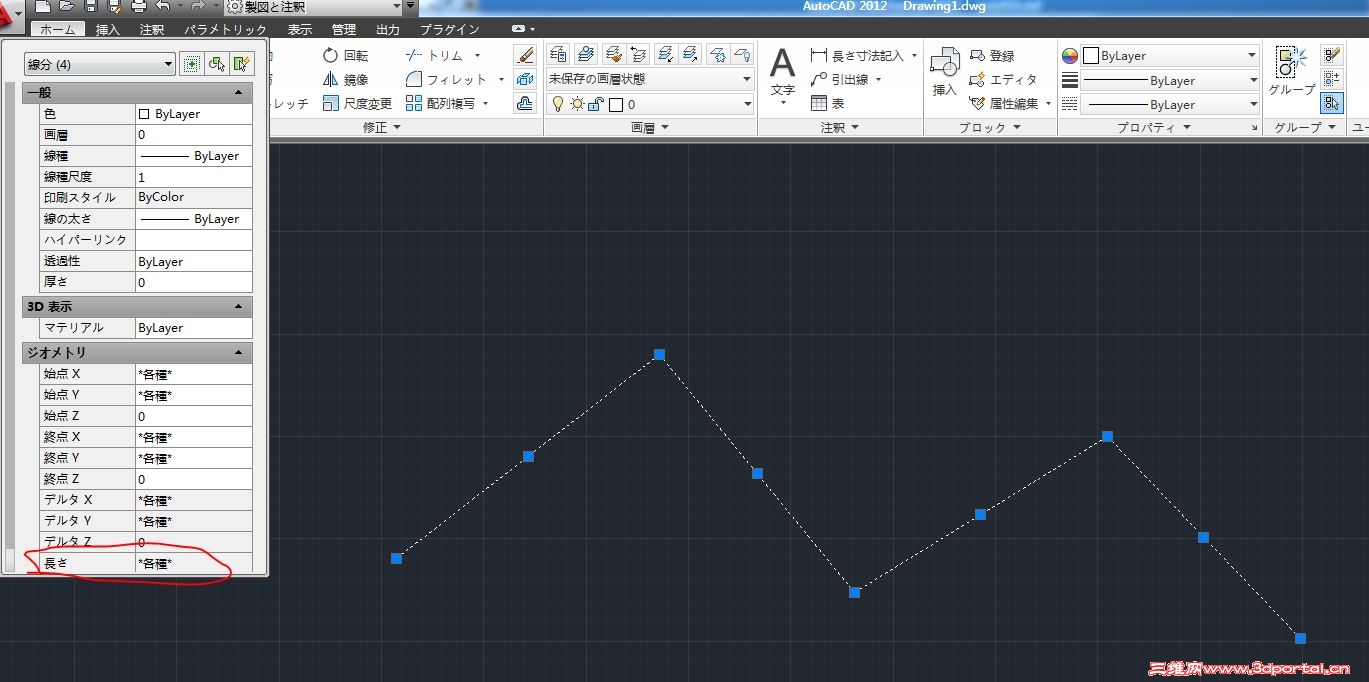This screenshot has height=682, width=1369.
Task: Expand the Layers (画層) panel
Action: pos(650,127)
